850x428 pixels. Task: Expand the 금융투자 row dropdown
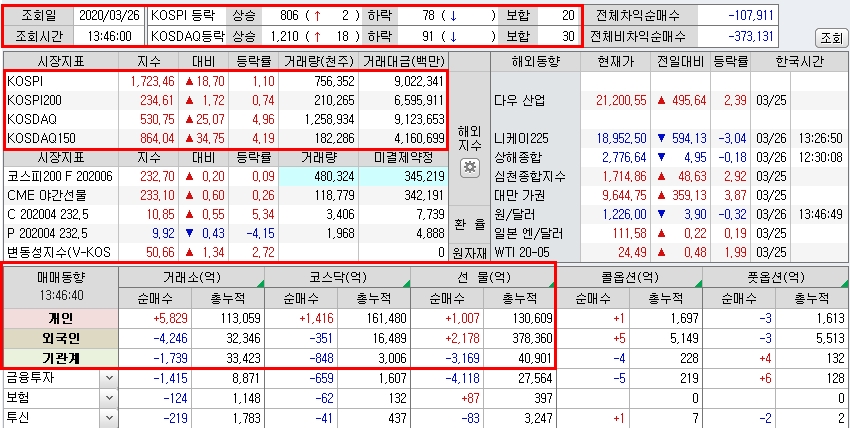point(110,378)
